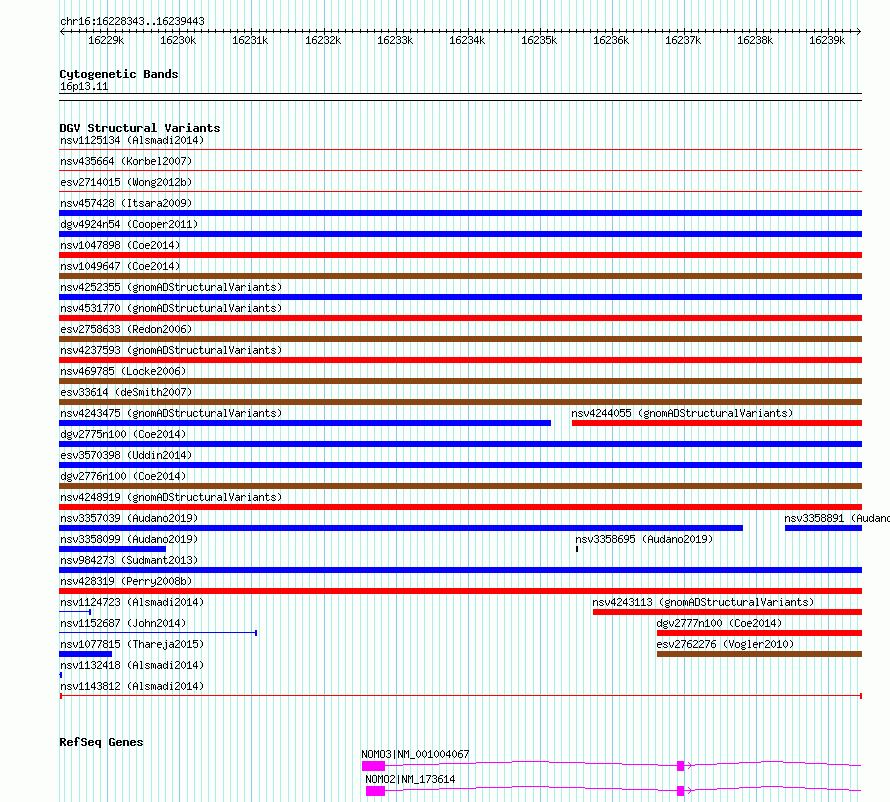Click the short blue nsv3358099 bar
The height and width of the screenshot is (802, 890).
pyautogui.click(x=112, y=549)
